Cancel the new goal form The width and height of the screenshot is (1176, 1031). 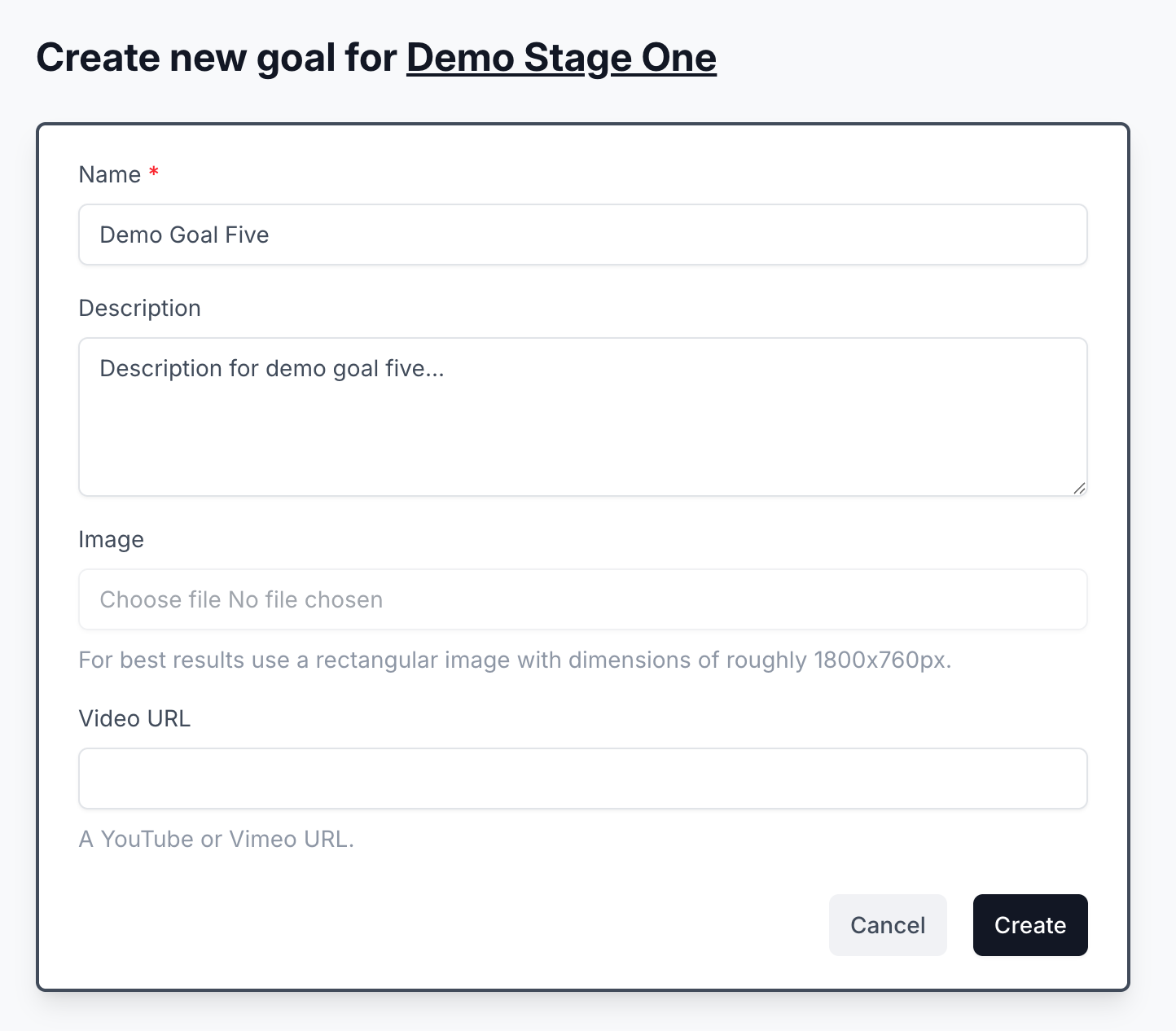click(888, 925)
